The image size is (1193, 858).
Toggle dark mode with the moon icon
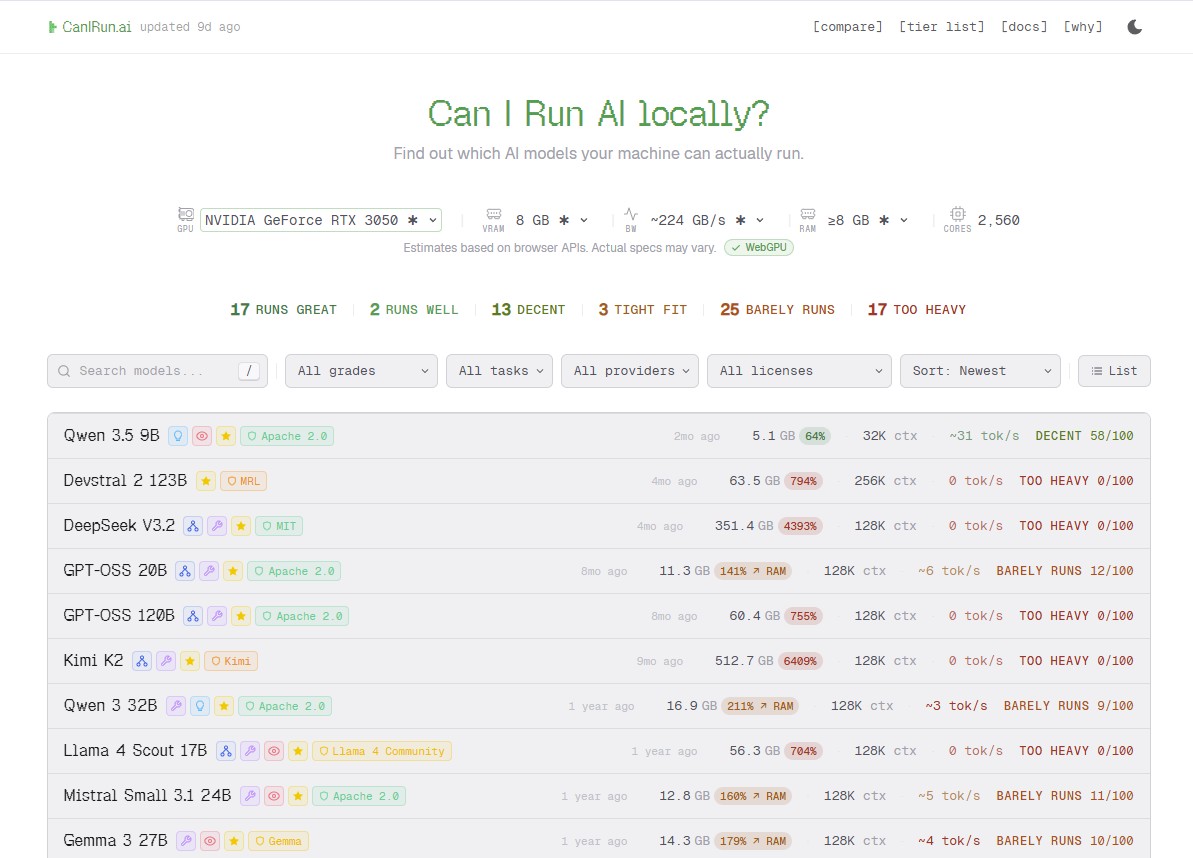1134,27
